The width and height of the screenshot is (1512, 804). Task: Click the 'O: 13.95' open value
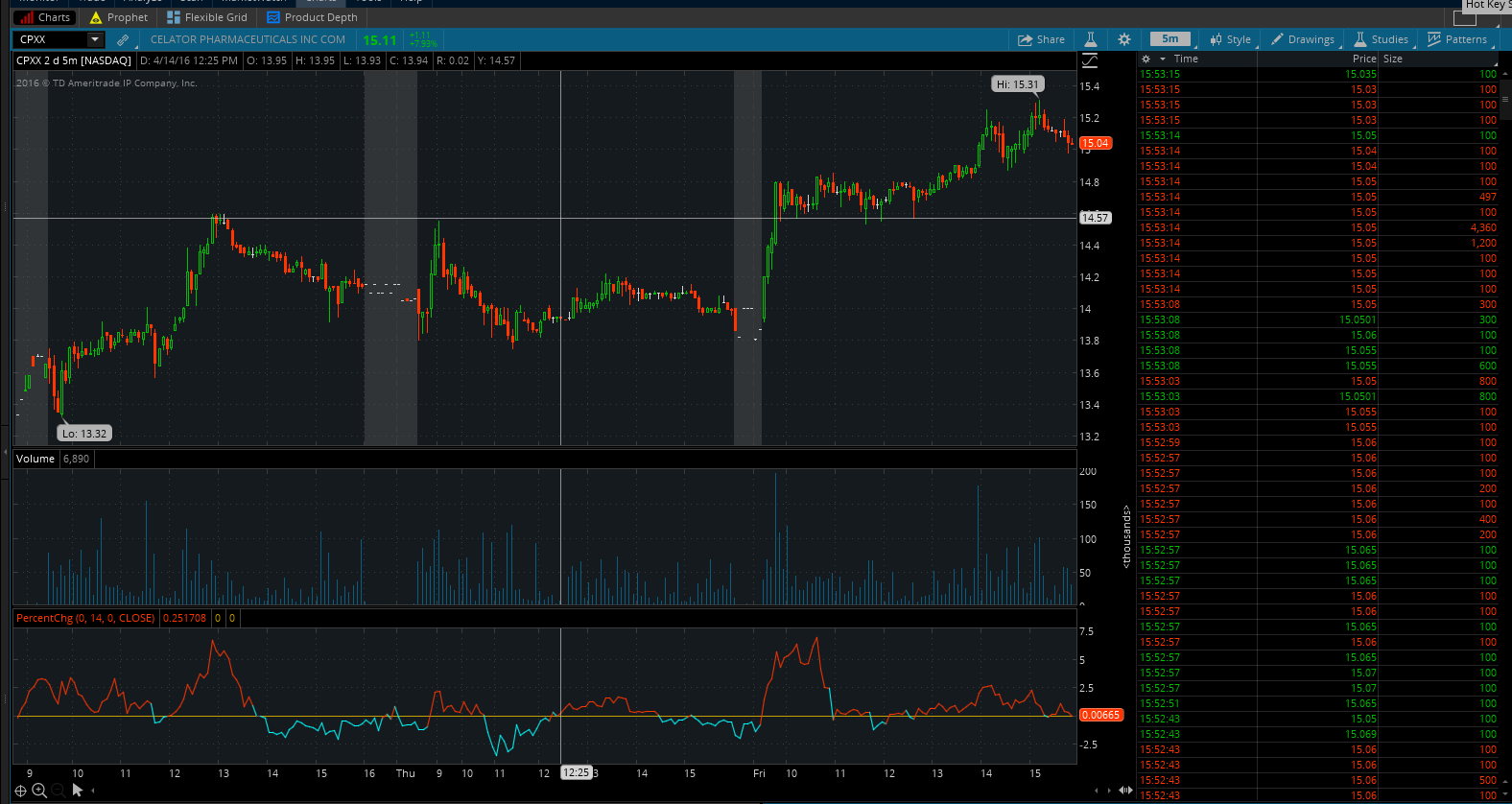[x=267, y=60]
